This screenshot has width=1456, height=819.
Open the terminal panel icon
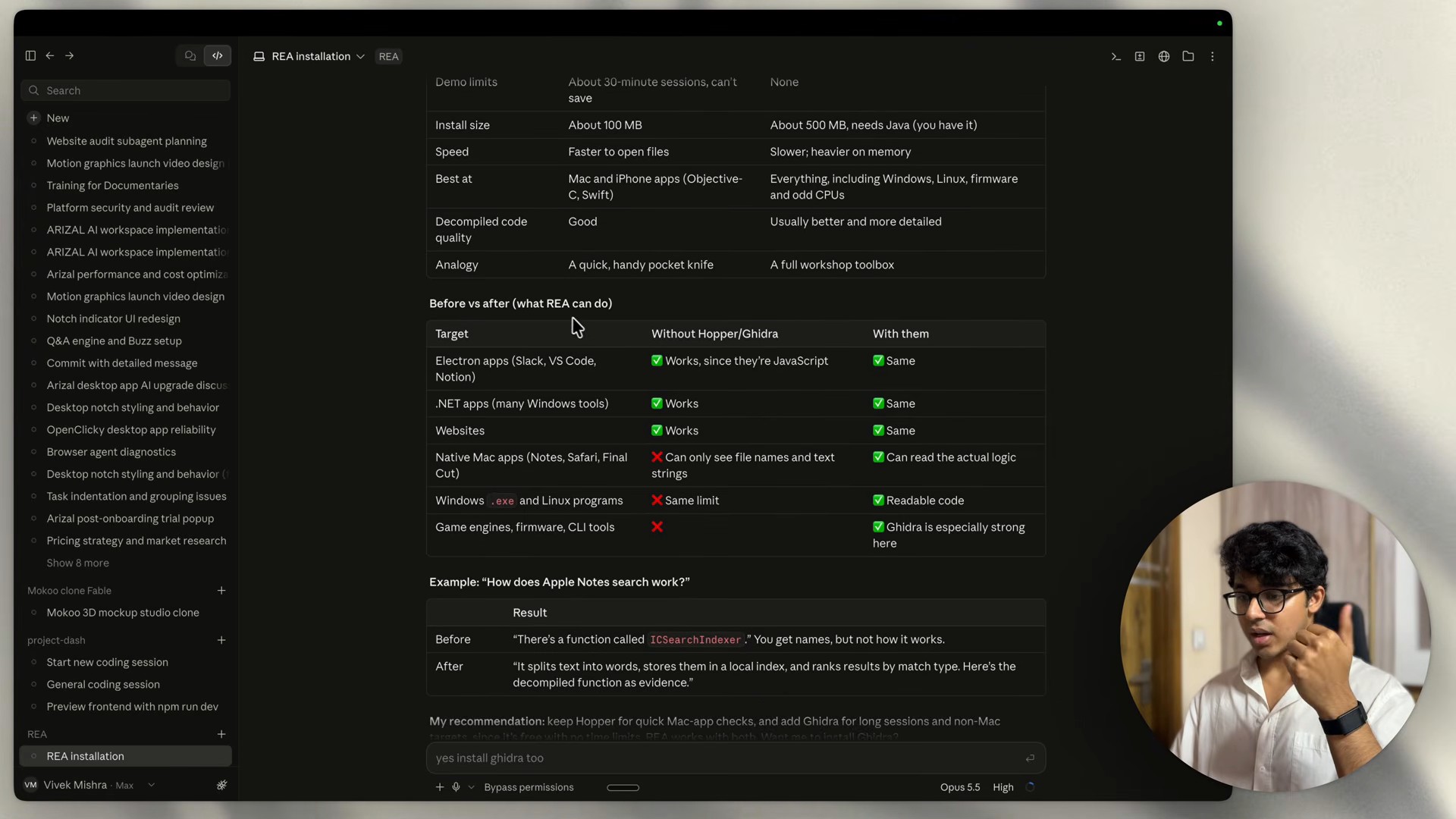[x=1116, y=56]
